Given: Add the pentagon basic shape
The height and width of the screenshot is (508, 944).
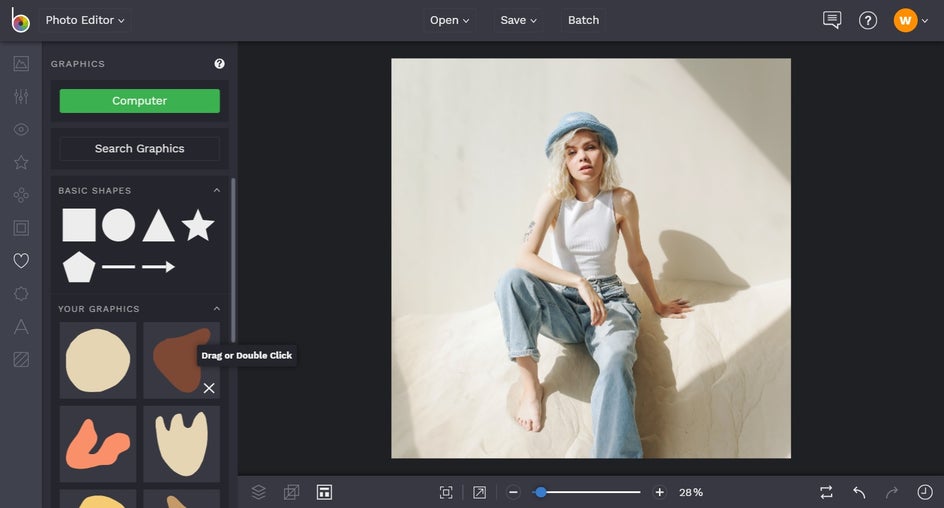Looking at the screenshot, I should point(79,267).
